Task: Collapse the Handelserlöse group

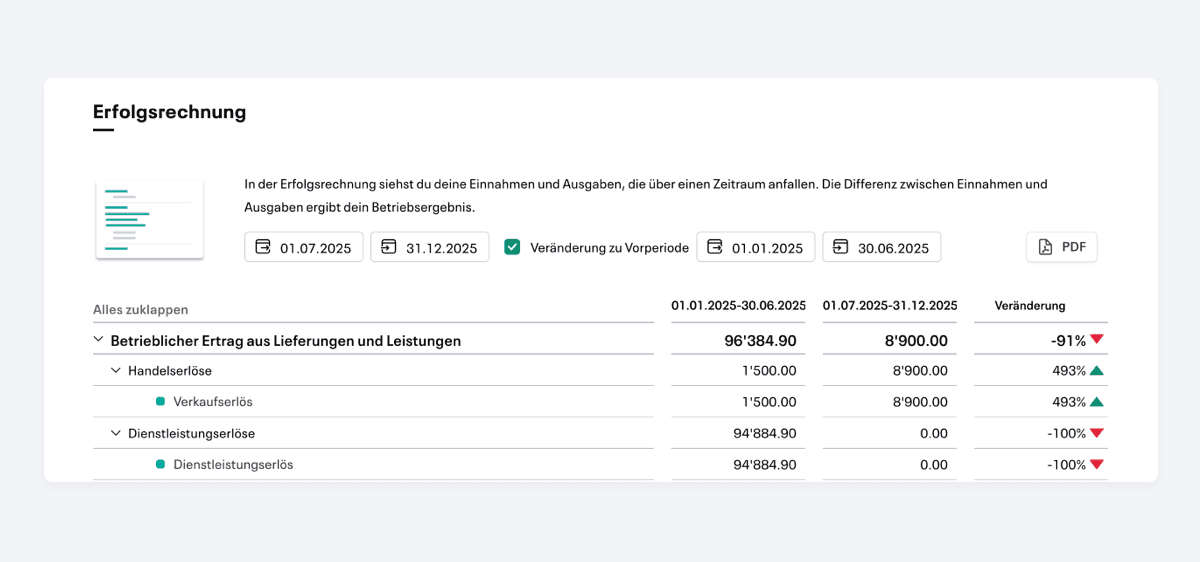Action: coord(115,371)
